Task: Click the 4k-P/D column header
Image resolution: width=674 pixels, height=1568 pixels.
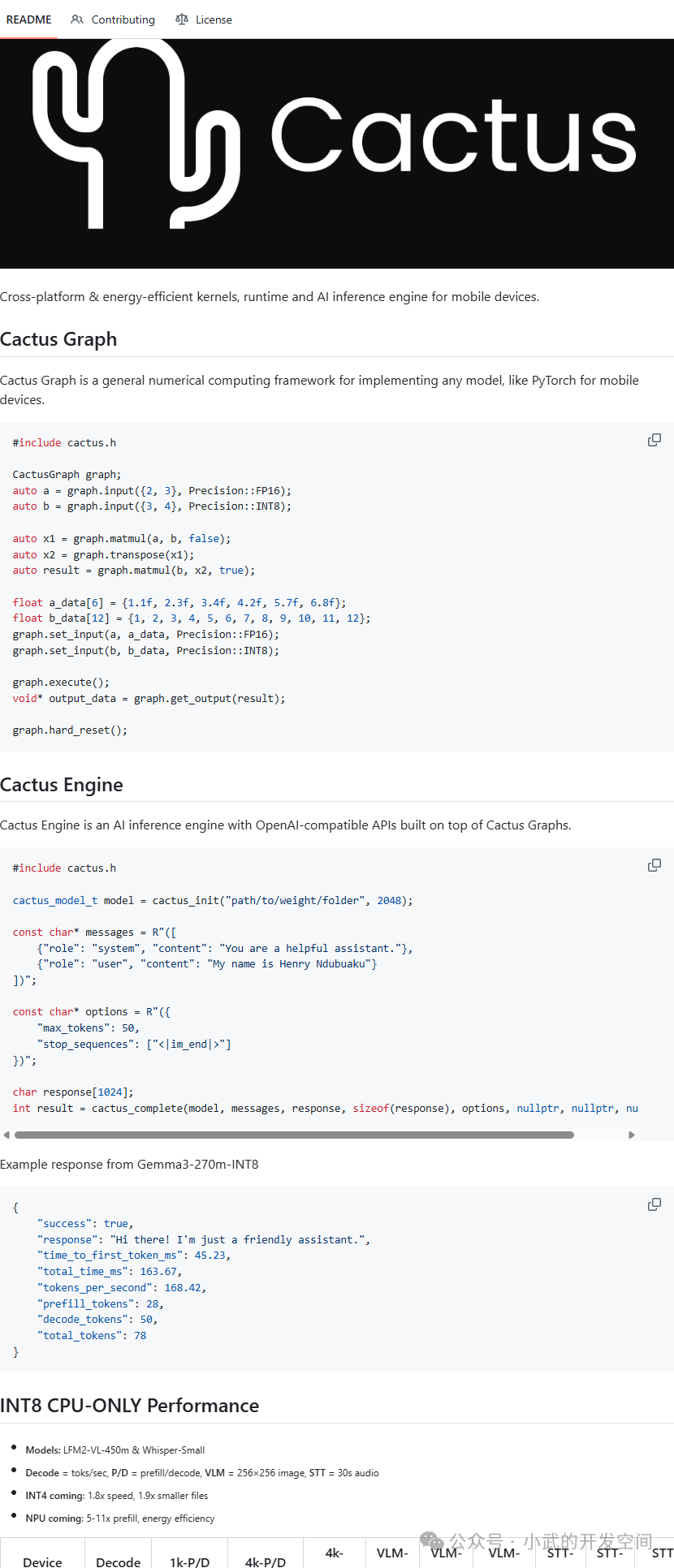Action: (265, 1562)
